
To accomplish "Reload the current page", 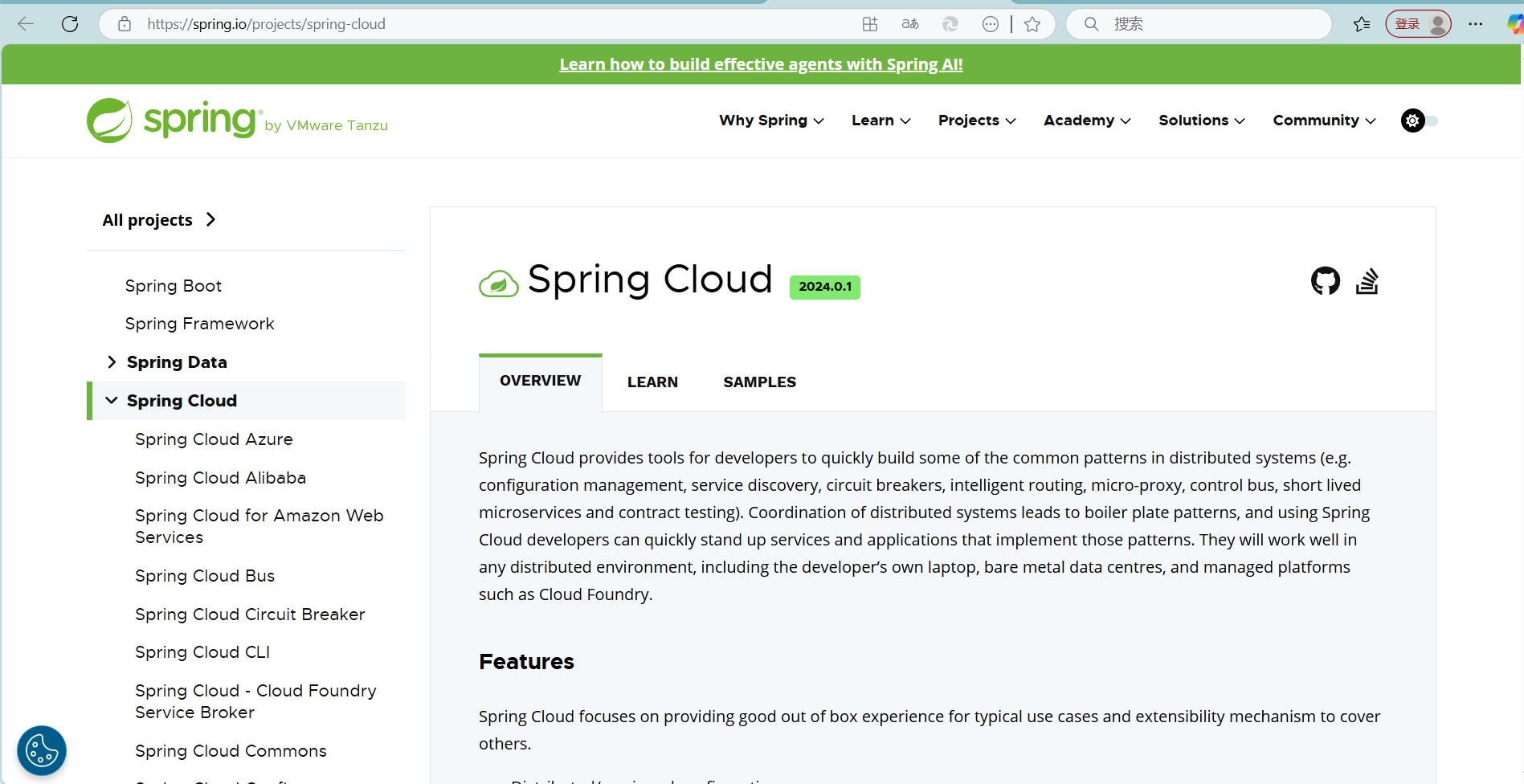I will 70,24.
